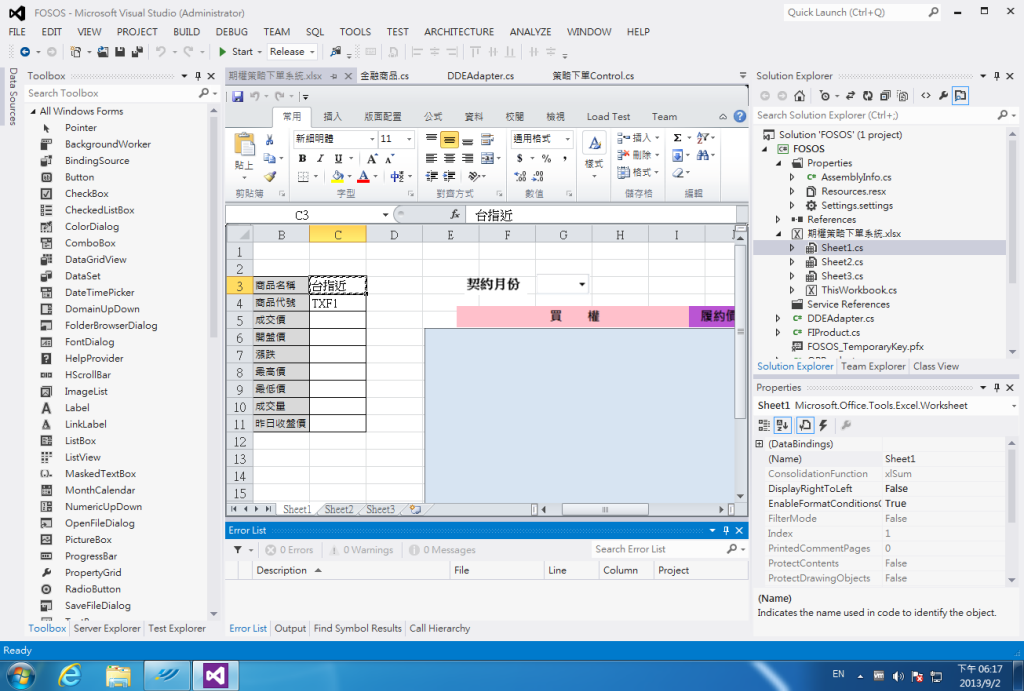Click the Excel Help question mark icon
The image size is (1024, 691).
[739, 116]
